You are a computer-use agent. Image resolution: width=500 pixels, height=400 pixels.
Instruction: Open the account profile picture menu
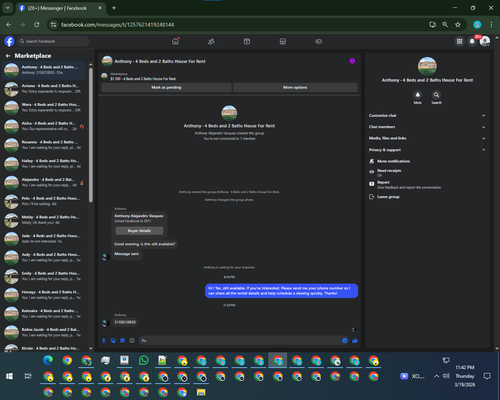tap(485, 41)
